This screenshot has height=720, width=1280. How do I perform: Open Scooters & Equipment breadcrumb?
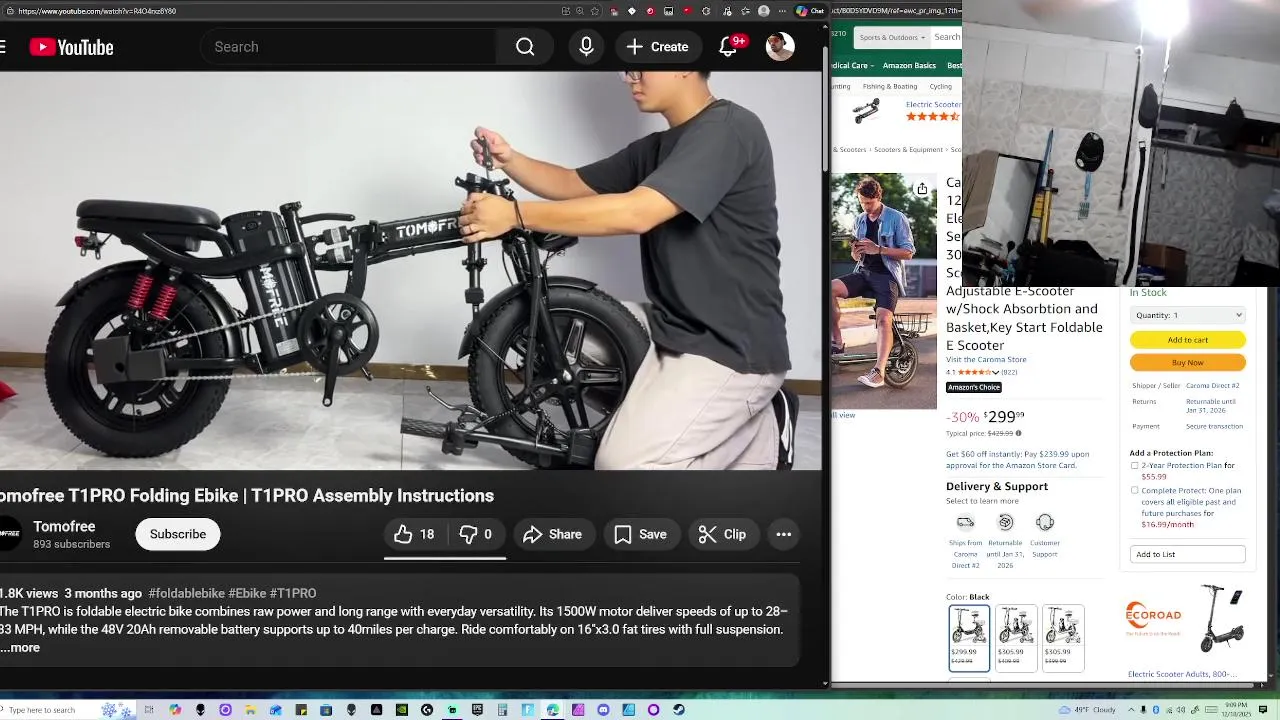908,150
